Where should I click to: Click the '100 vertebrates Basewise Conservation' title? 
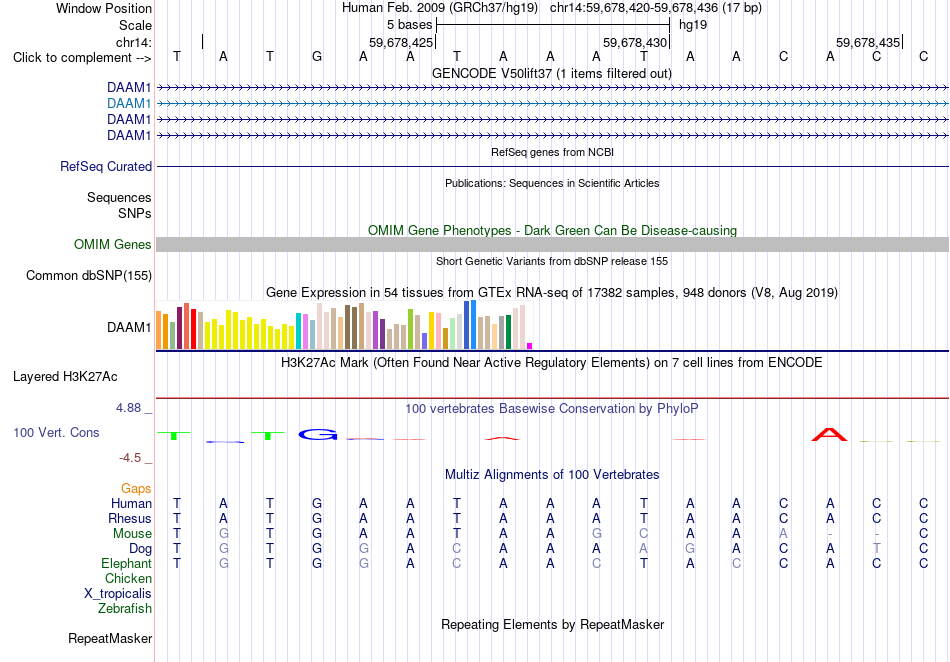click(x=551, y=409)
